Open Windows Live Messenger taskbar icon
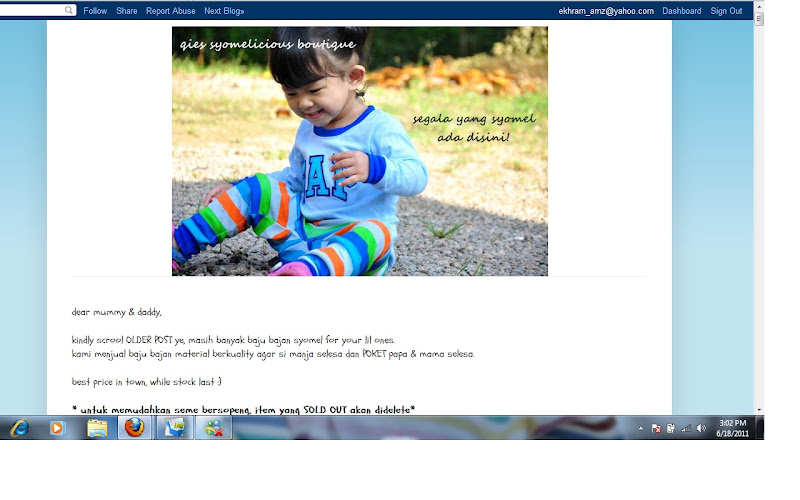The height and width of the screenshot is (500, 800). [214, 428]
